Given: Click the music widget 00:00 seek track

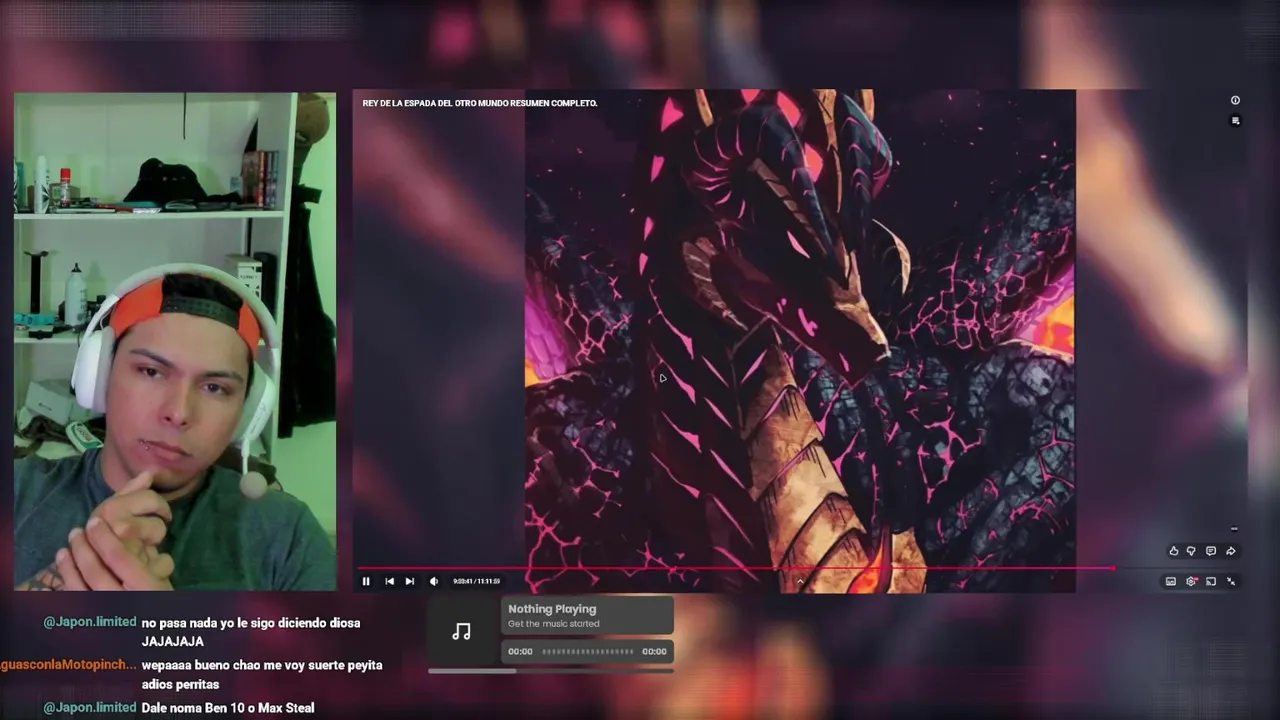Looking at the screenshot, I should click(x=588, y=651).
